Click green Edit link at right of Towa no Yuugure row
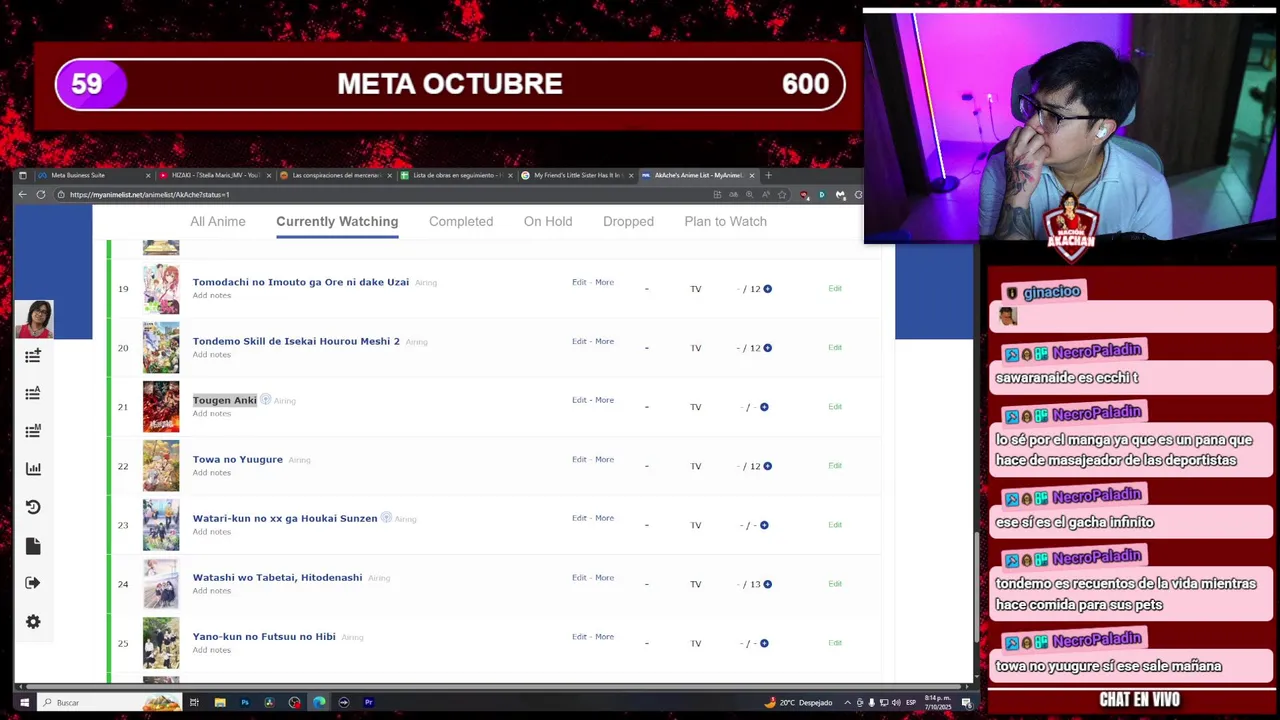 pyautogui.click(x=835, y=465)
